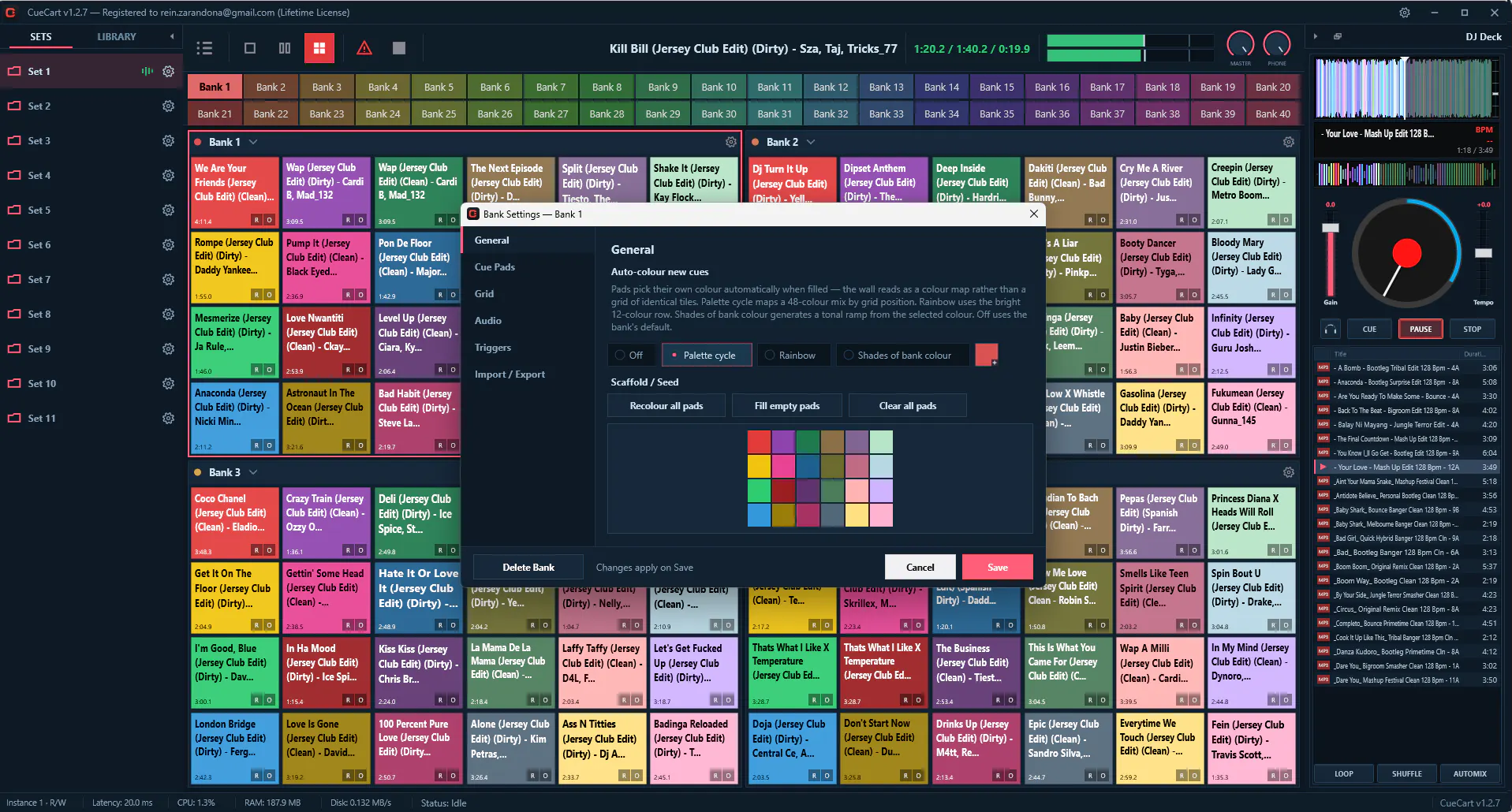Save the bank settings
Viewport: 1512px width, 812px height.
[x=998, y=567]
